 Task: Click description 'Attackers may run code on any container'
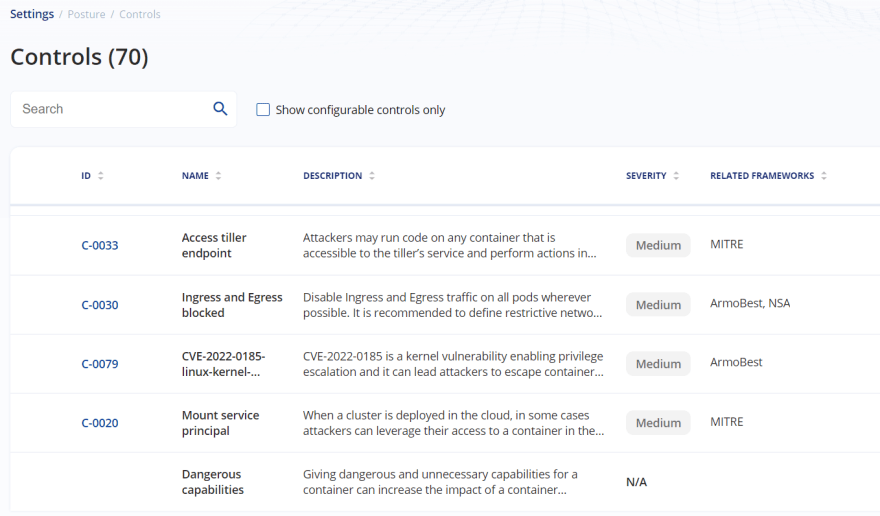pyautogui.click(x=450, y=245)
